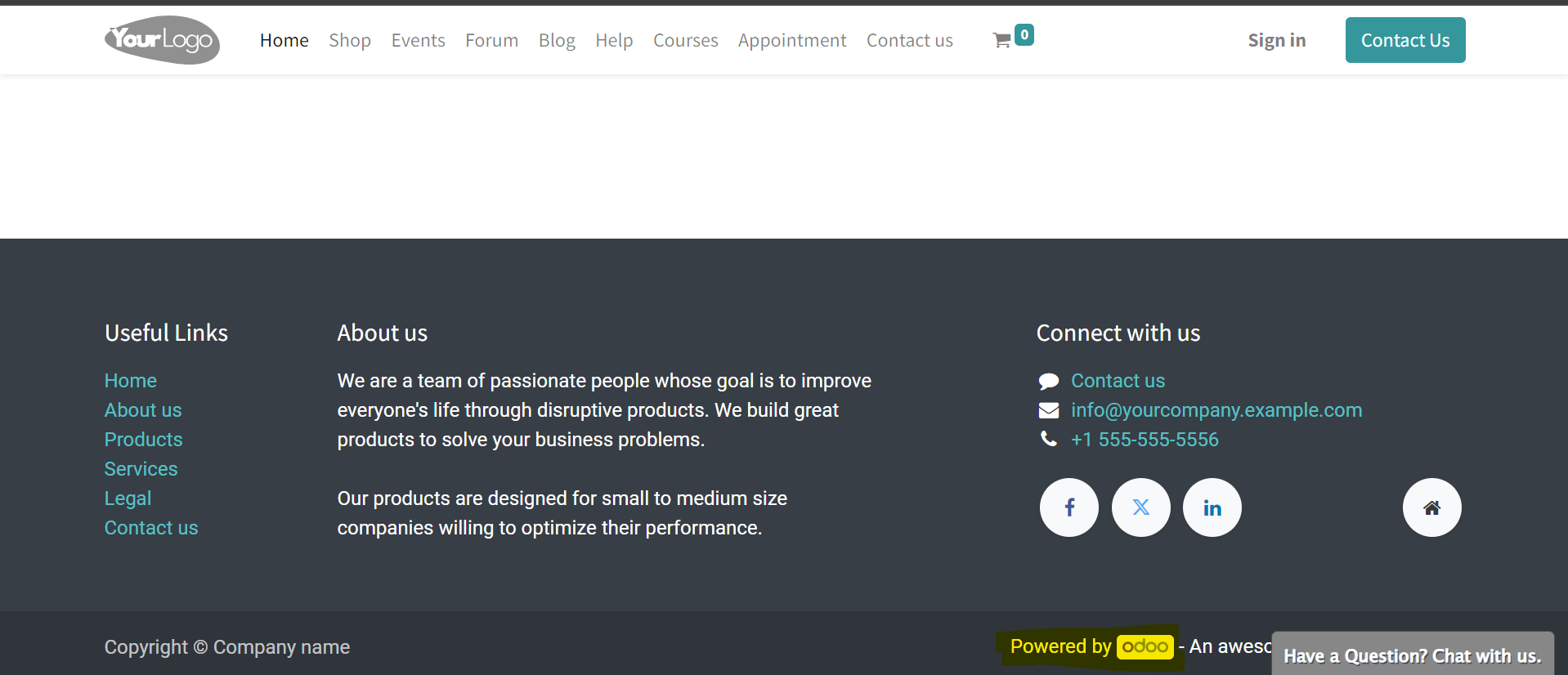Click the cart item count badge

tap(1024, 34)
